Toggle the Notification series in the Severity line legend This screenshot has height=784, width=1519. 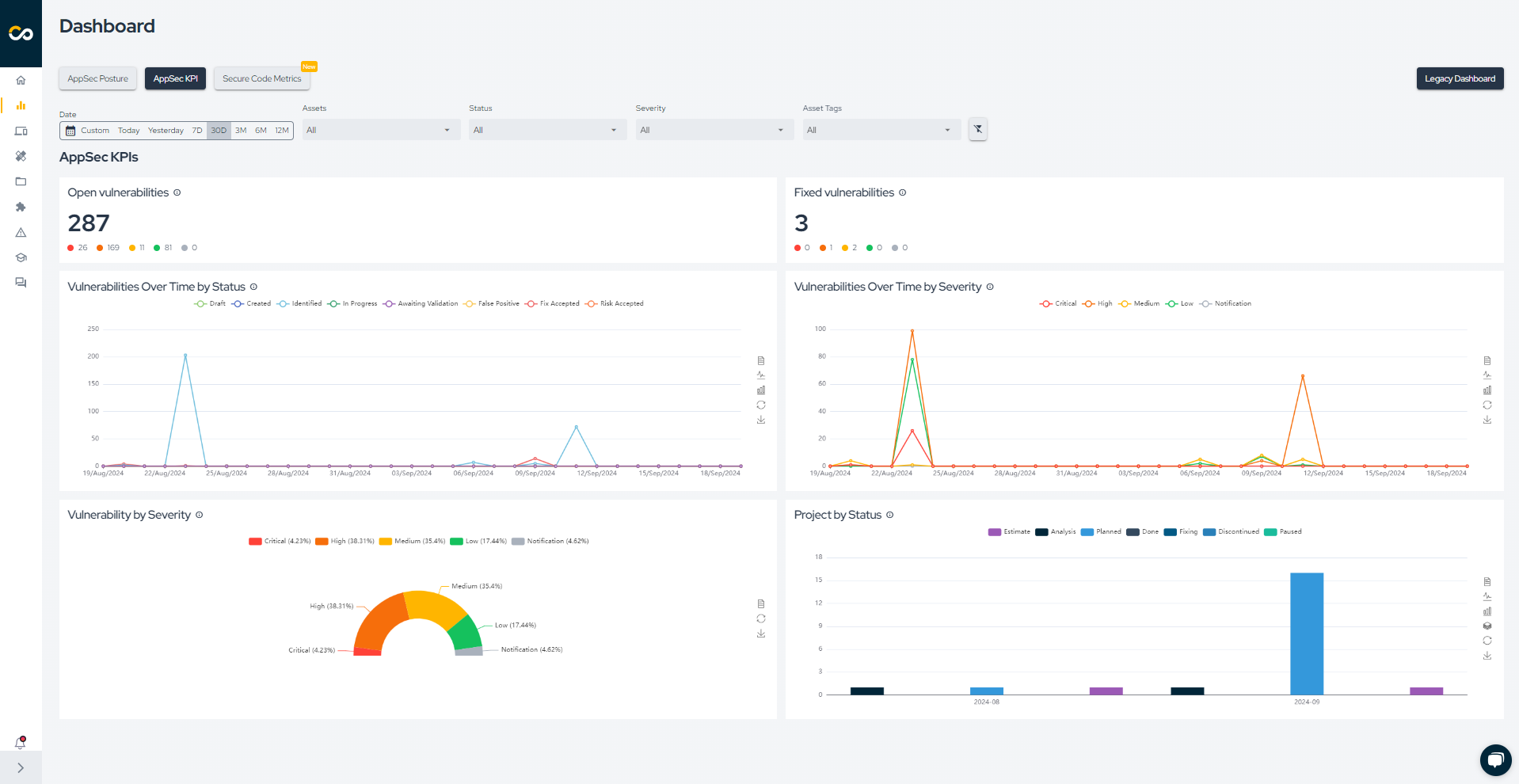tap(1226, 303)
